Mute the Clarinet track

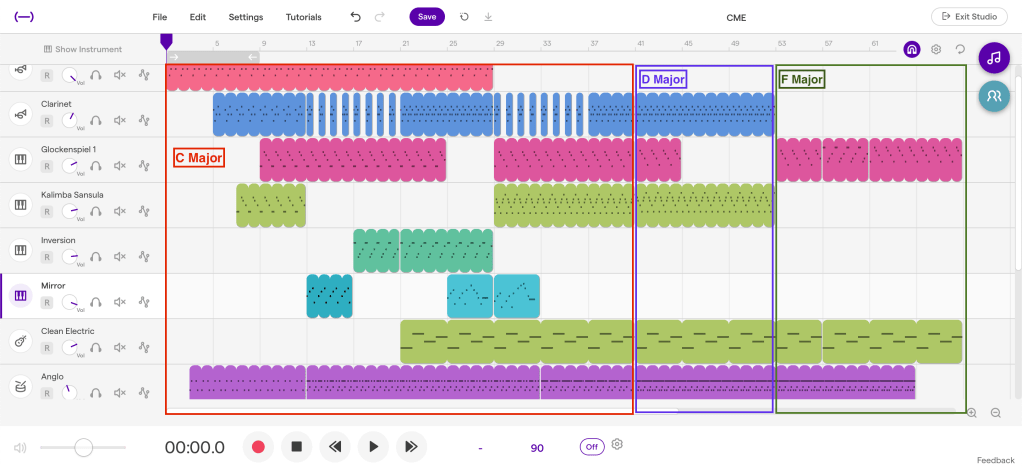(120, 120)
